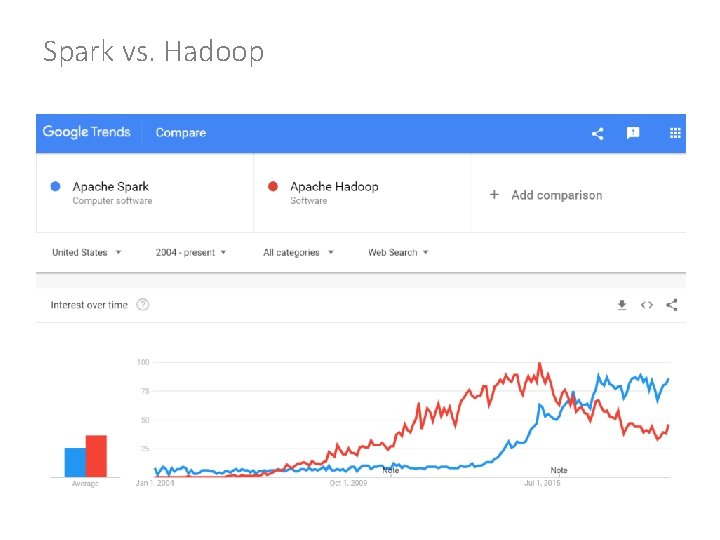Image resolution: width=720 pixels, height=540 pixels.
Task: Select the Apache Spark search term
Action: coord(111,187)
